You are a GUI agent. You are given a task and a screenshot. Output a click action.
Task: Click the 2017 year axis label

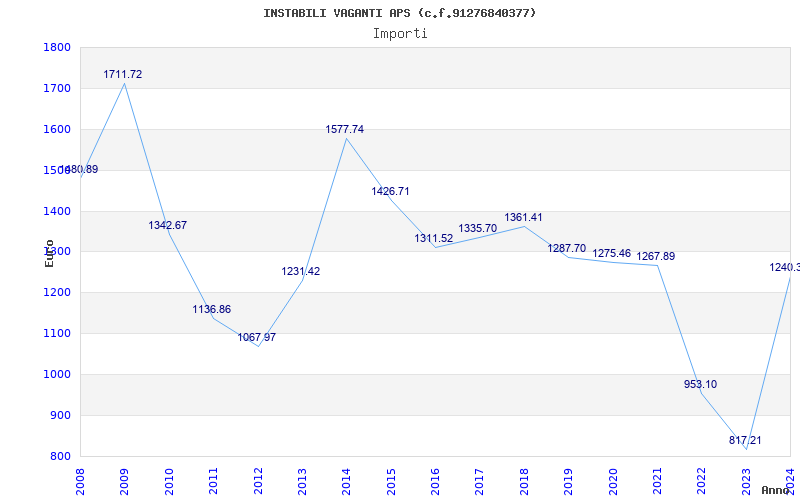pos(480,482)
